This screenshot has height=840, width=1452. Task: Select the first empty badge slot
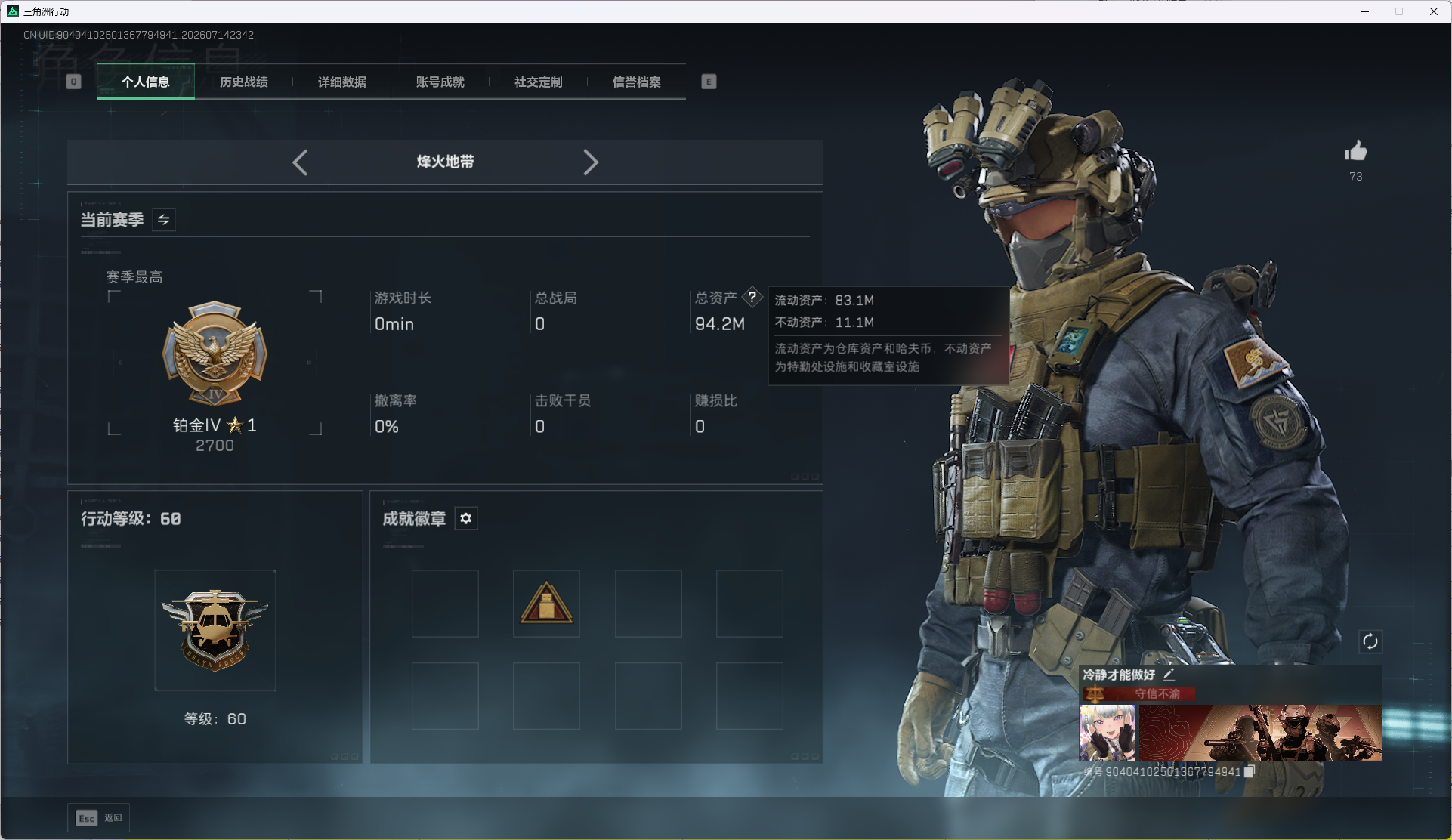[445, 604]
